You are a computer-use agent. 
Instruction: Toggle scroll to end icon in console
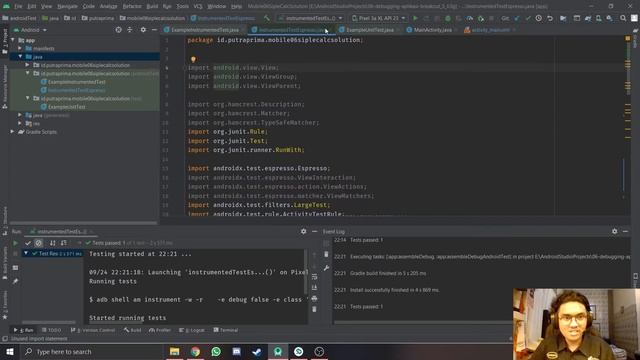coord(314,288)
